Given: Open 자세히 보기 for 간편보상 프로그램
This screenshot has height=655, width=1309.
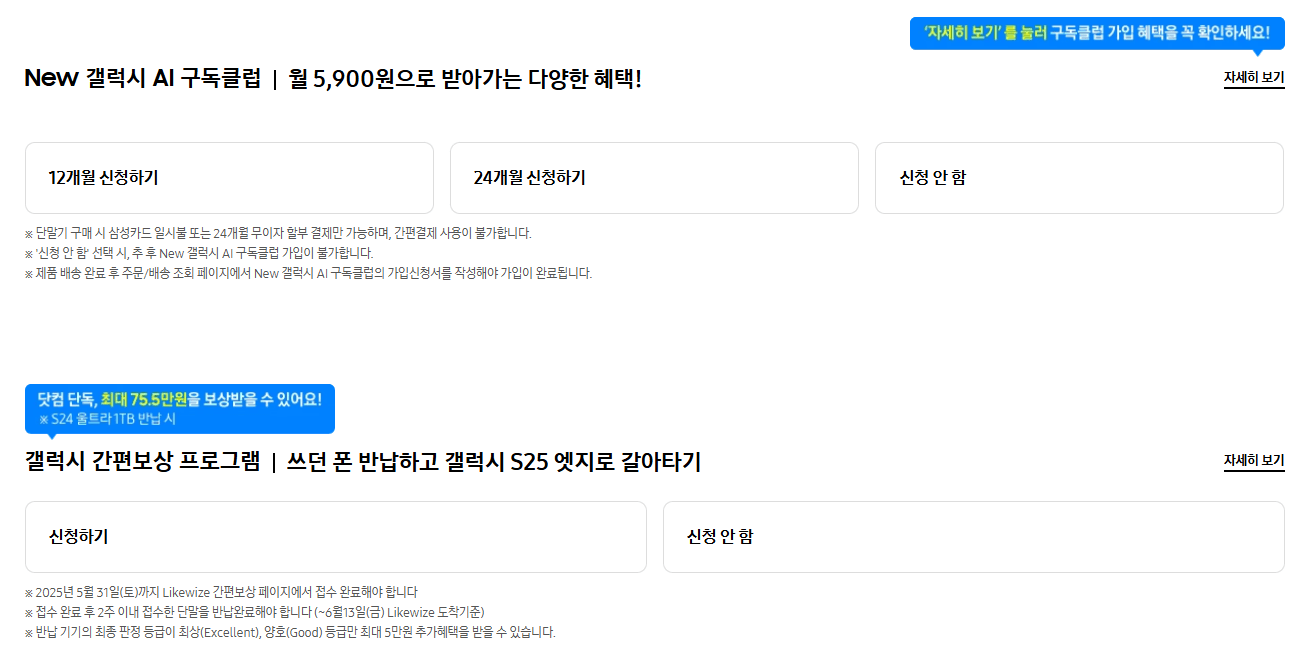Looking at the screenshot, I should [1254, 461].
